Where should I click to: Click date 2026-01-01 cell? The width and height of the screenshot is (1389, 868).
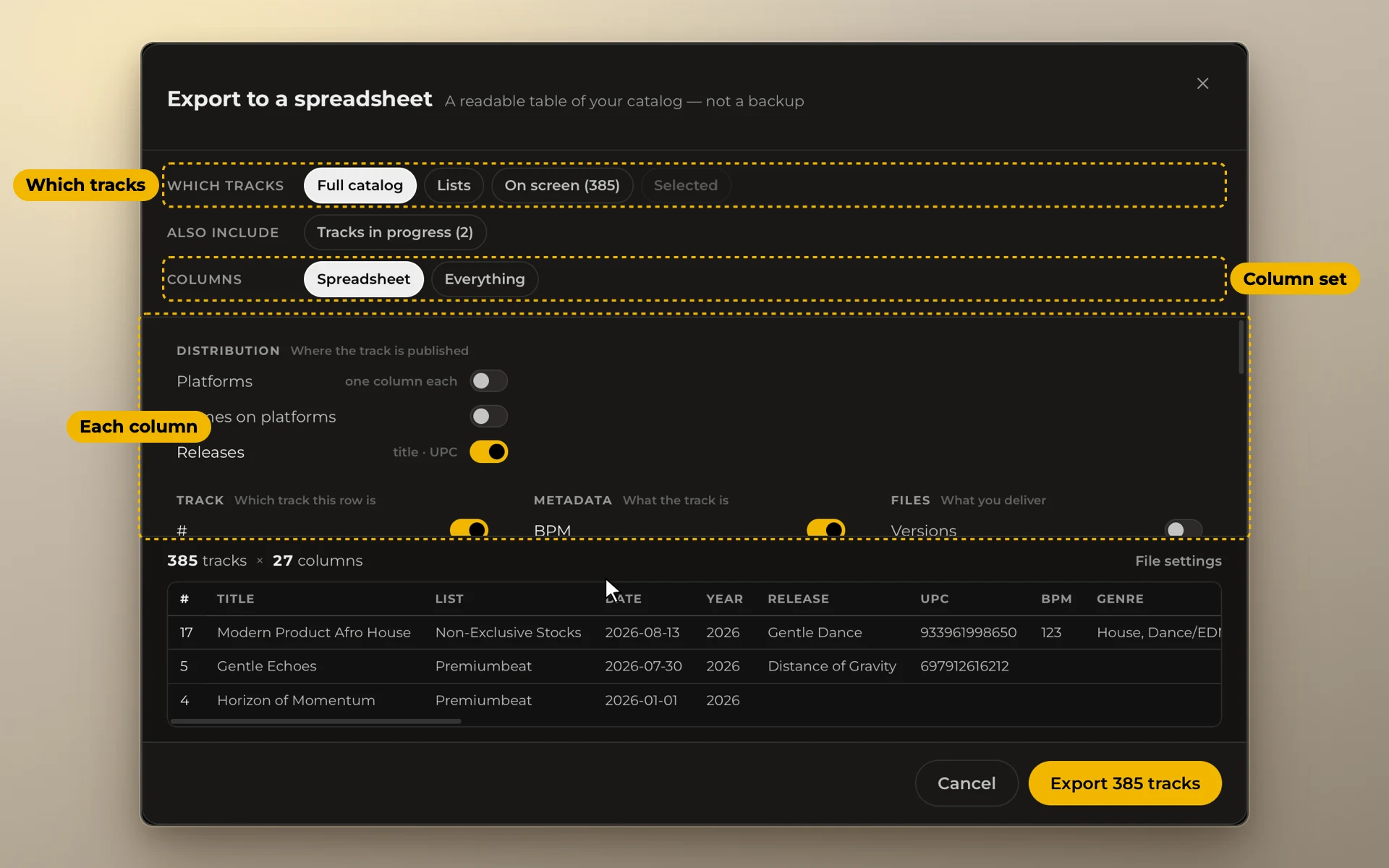coord(641,700)
